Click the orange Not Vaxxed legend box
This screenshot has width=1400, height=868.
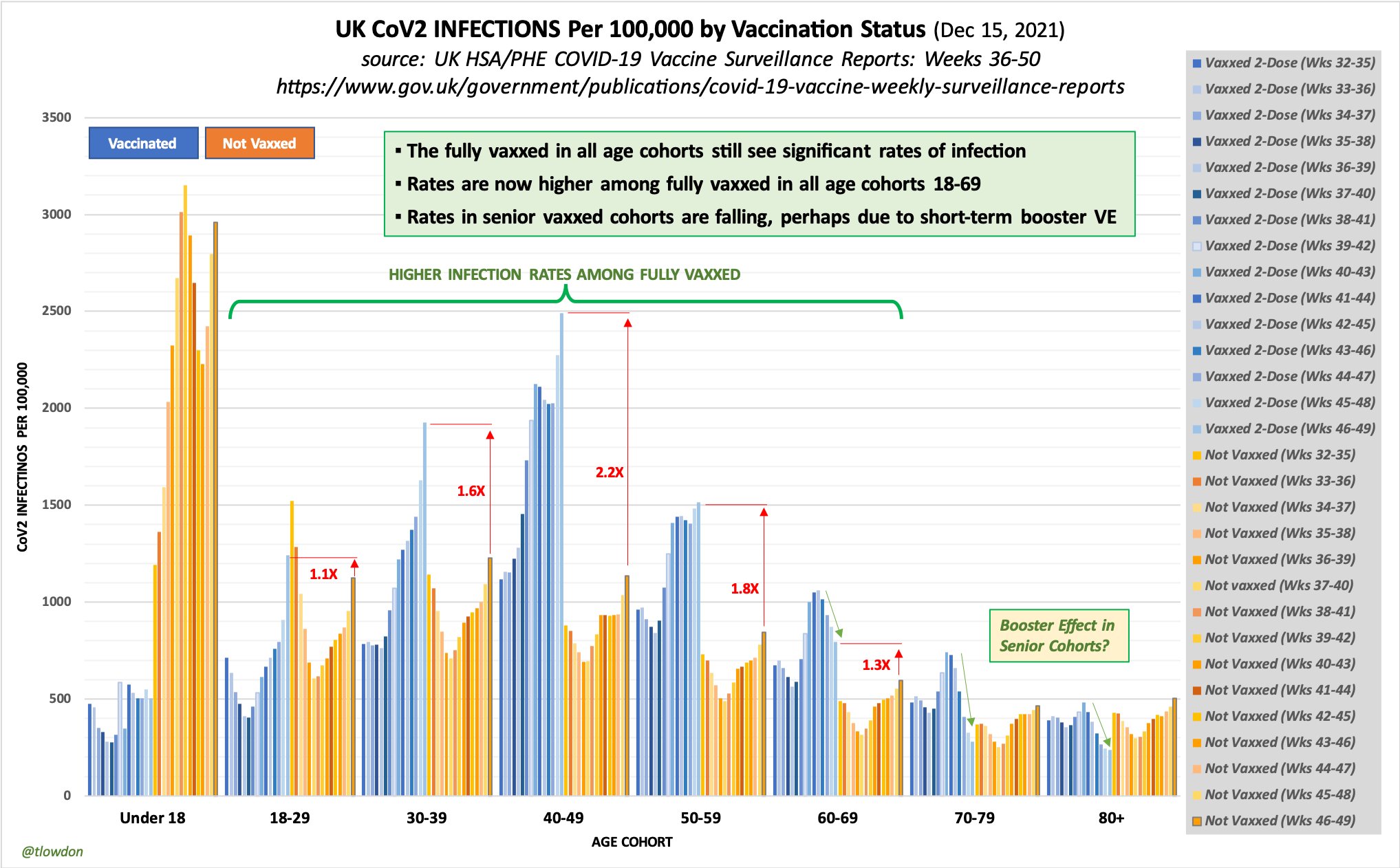259,143
